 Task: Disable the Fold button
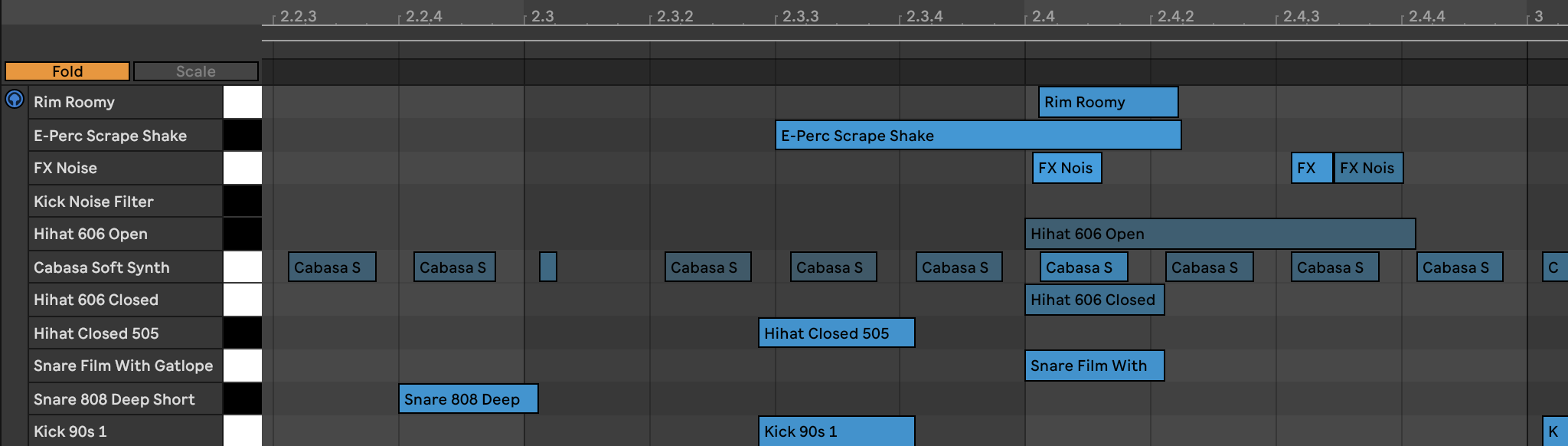click(67, 71)
